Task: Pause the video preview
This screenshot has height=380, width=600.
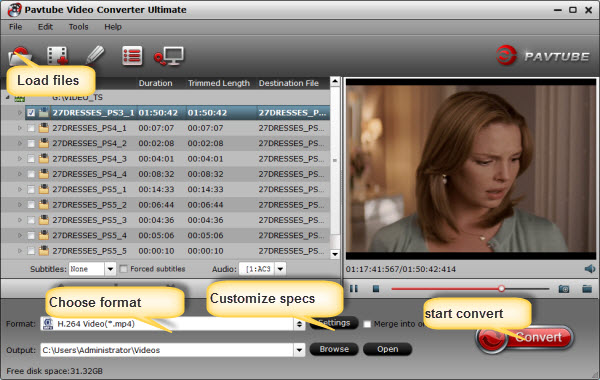Action: [x=354, y=289]
